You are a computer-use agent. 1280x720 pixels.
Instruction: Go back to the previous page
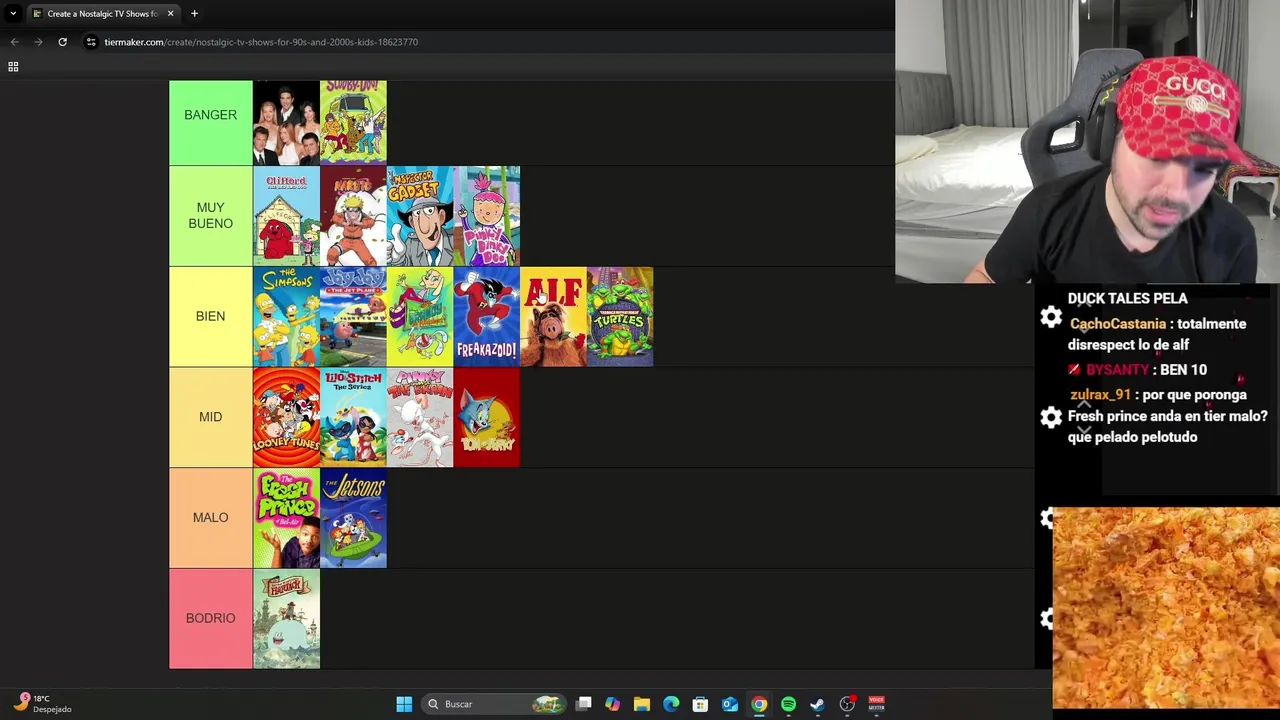click(x=14, y=42)
